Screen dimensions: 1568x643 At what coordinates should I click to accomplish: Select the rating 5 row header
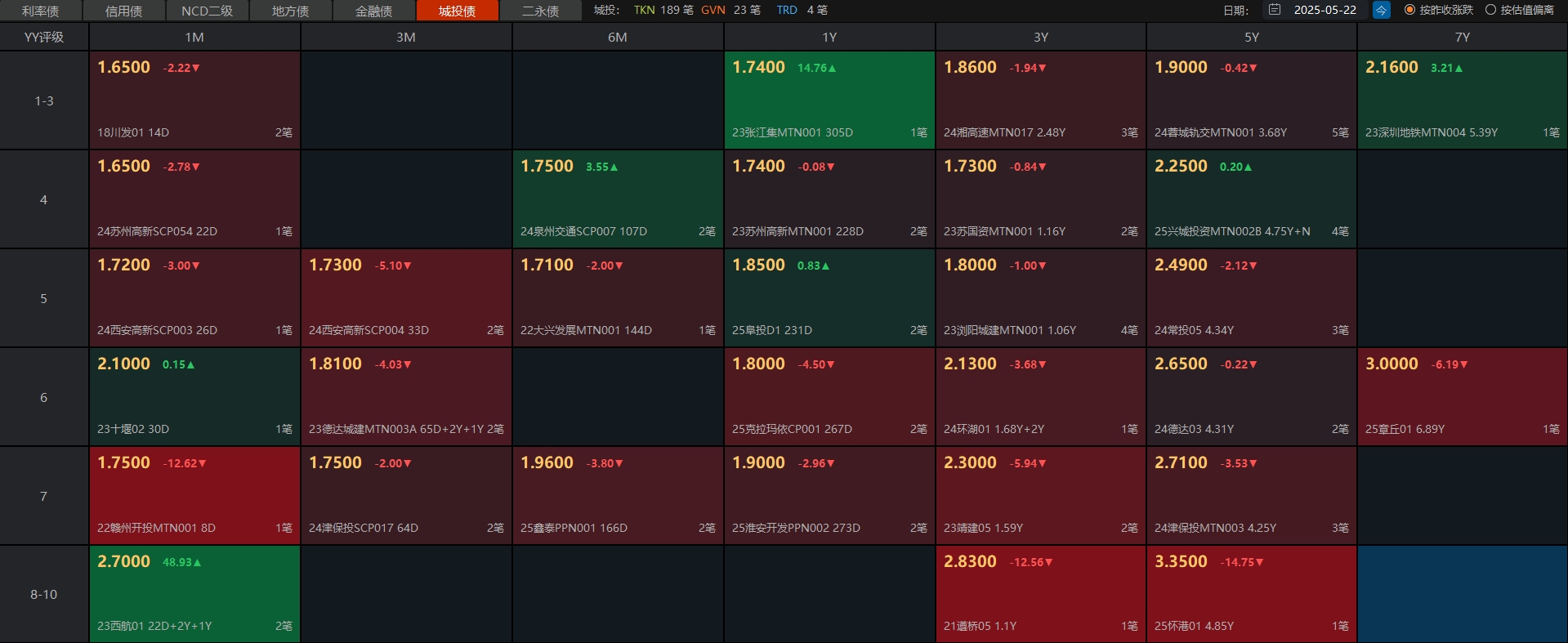[44, 298]
